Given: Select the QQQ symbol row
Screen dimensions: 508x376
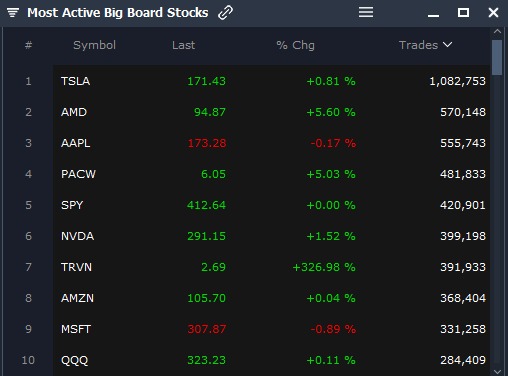Looking at the screenshot, I should pos(271,360).
